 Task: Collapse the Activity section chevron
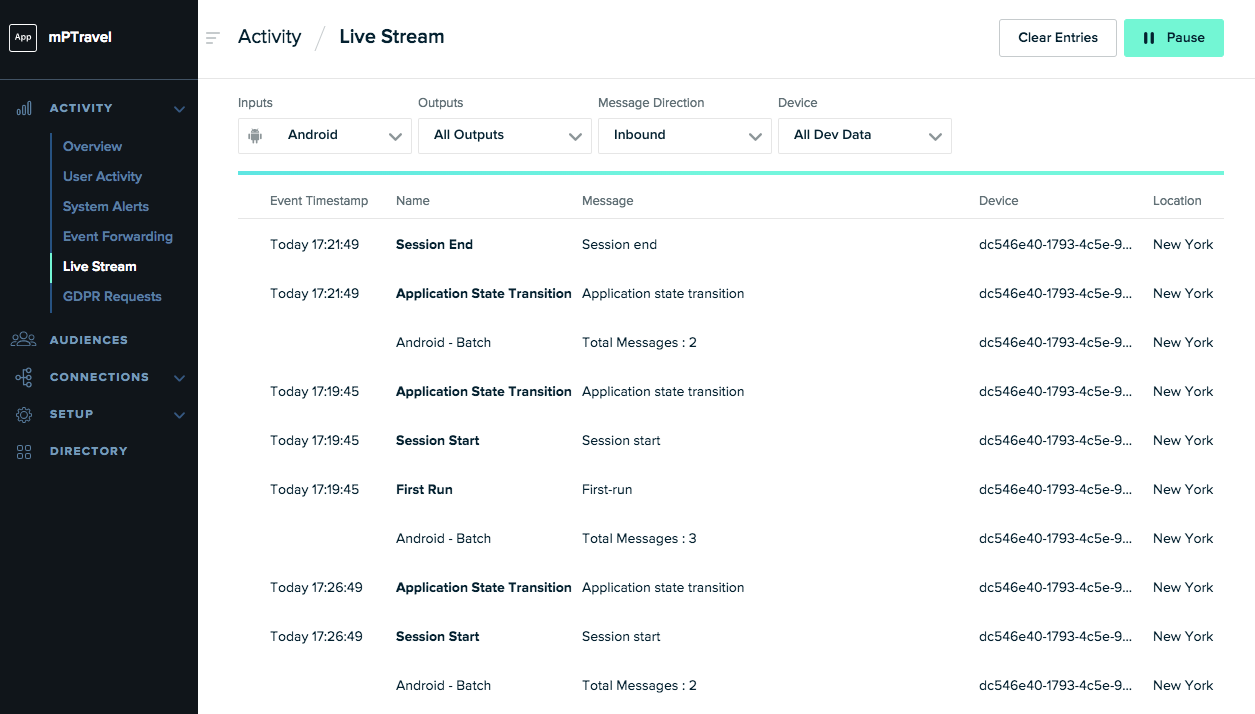(180, 109)
